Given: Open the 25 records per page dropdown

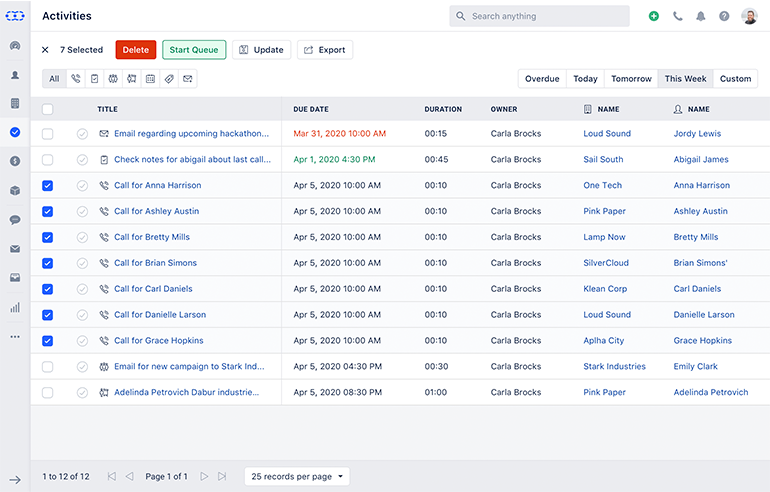Looking at the screenshot, I should pyautogui.click(x=298, y=477).
